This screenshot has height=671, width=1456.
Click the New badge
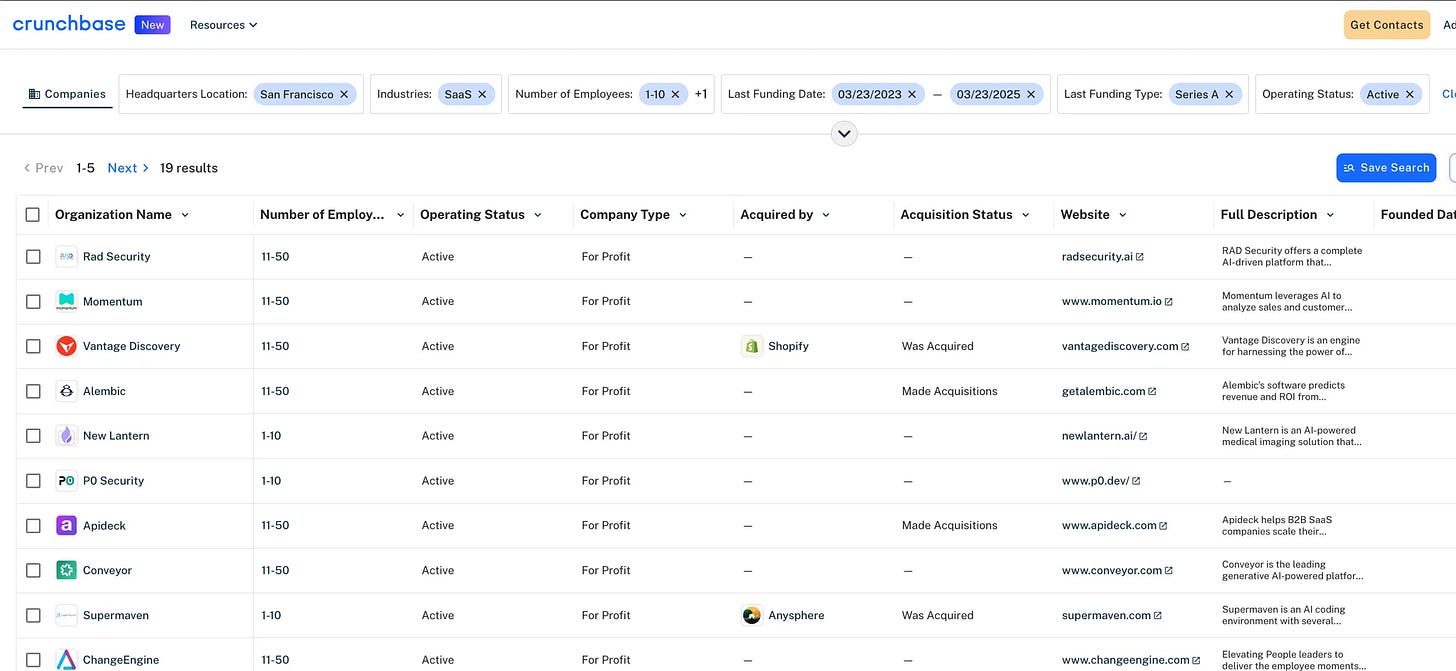[152, 25]
